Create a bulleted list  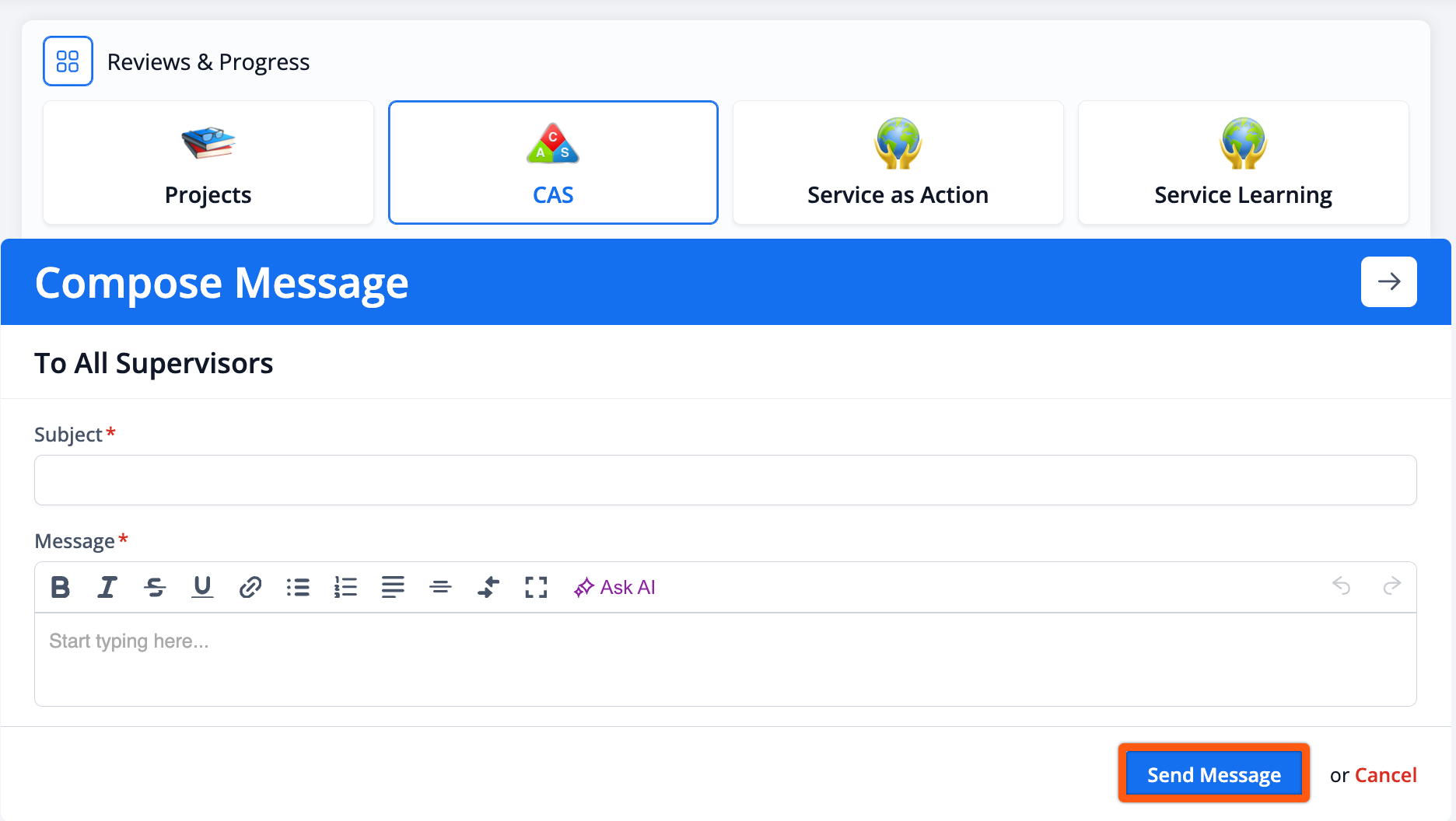coord(298,587)
